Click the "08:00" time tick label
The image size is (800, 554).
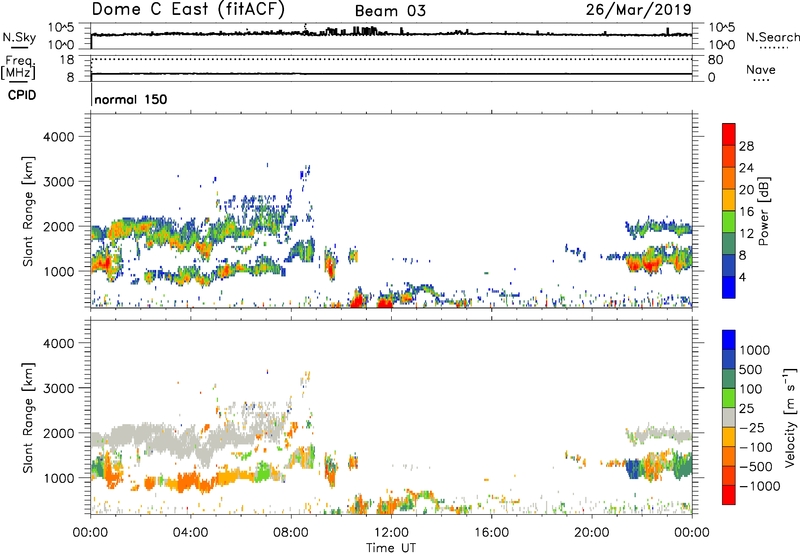pos(291,533)
